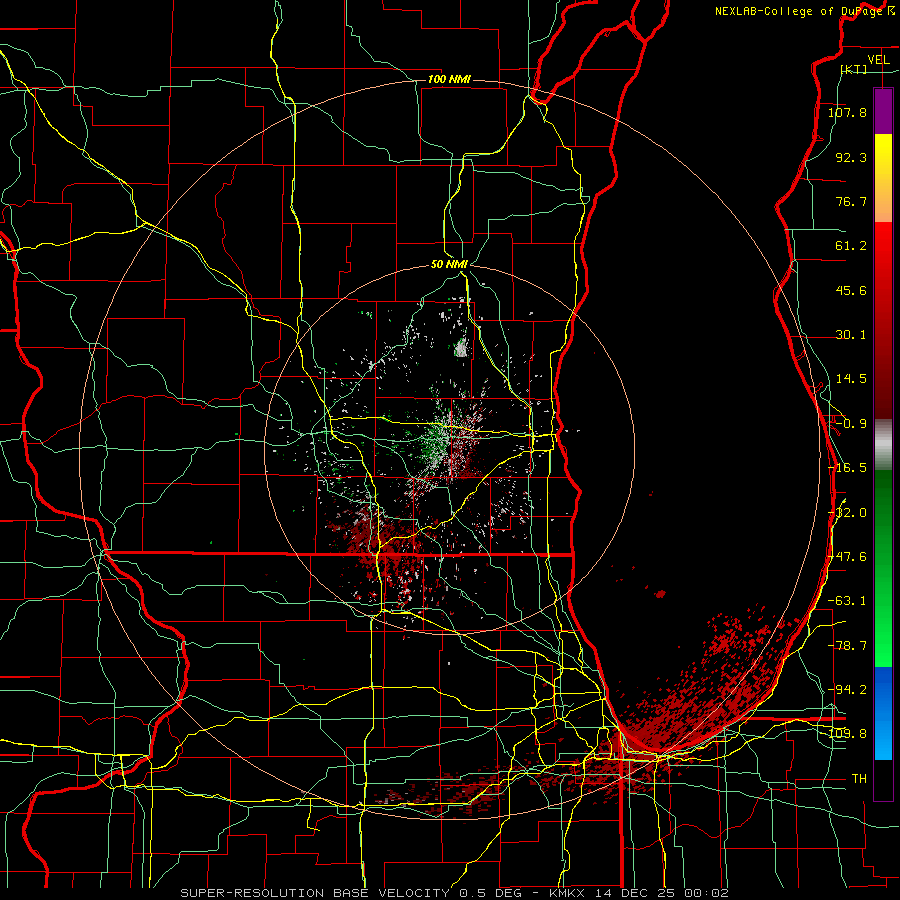The image size is (900, 900).
Task: Click the VEL legend title
Action: 878,60
